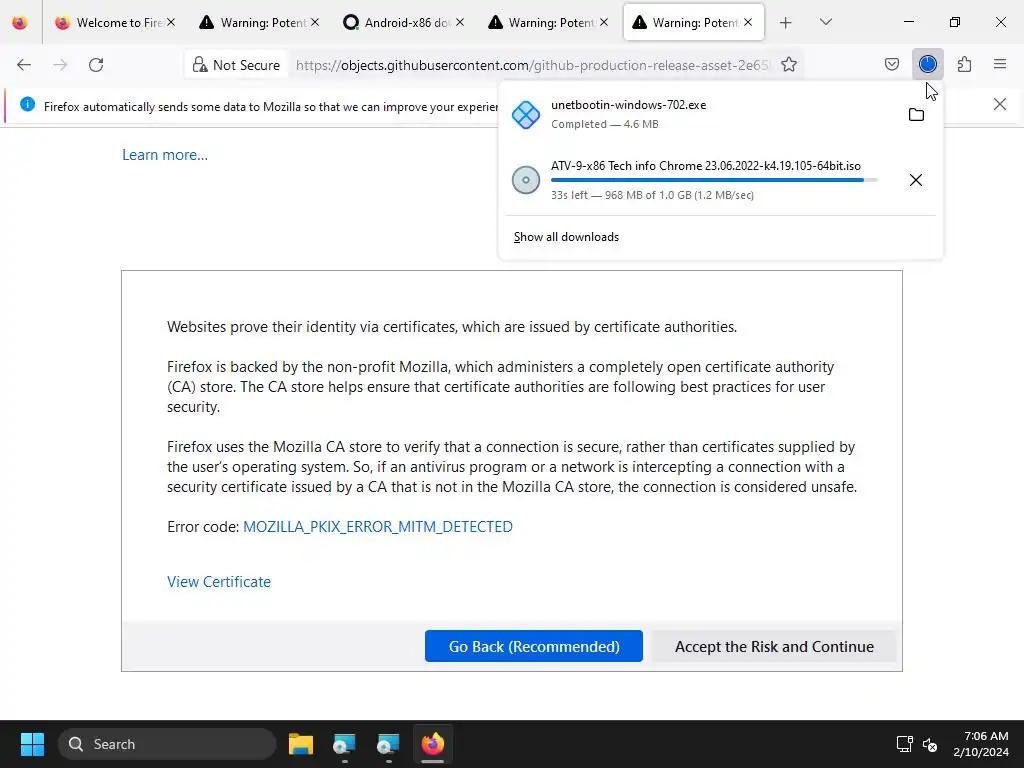Image resolution: width=1024 pixels, height=768 pixels.
Task: Open the Firefox application menu
Action: coord(1000,64)
